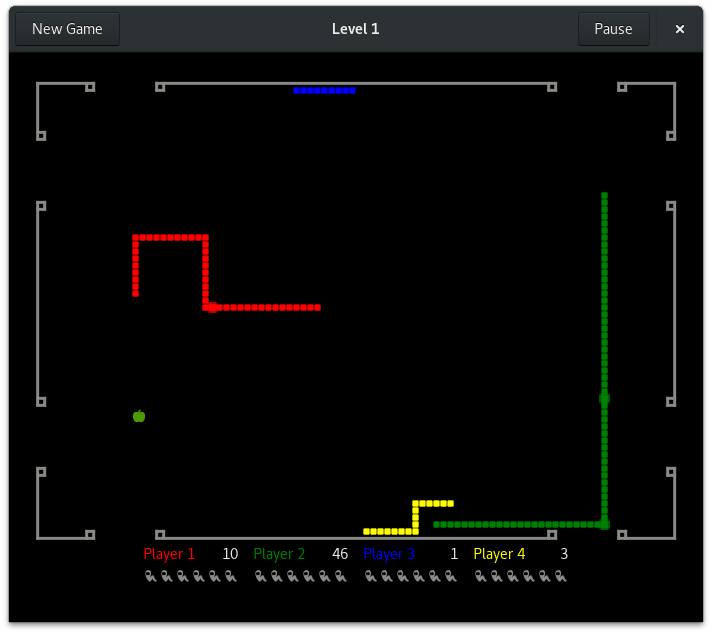
Task: Click the red Player 1 label
Action: click(169, 554)
